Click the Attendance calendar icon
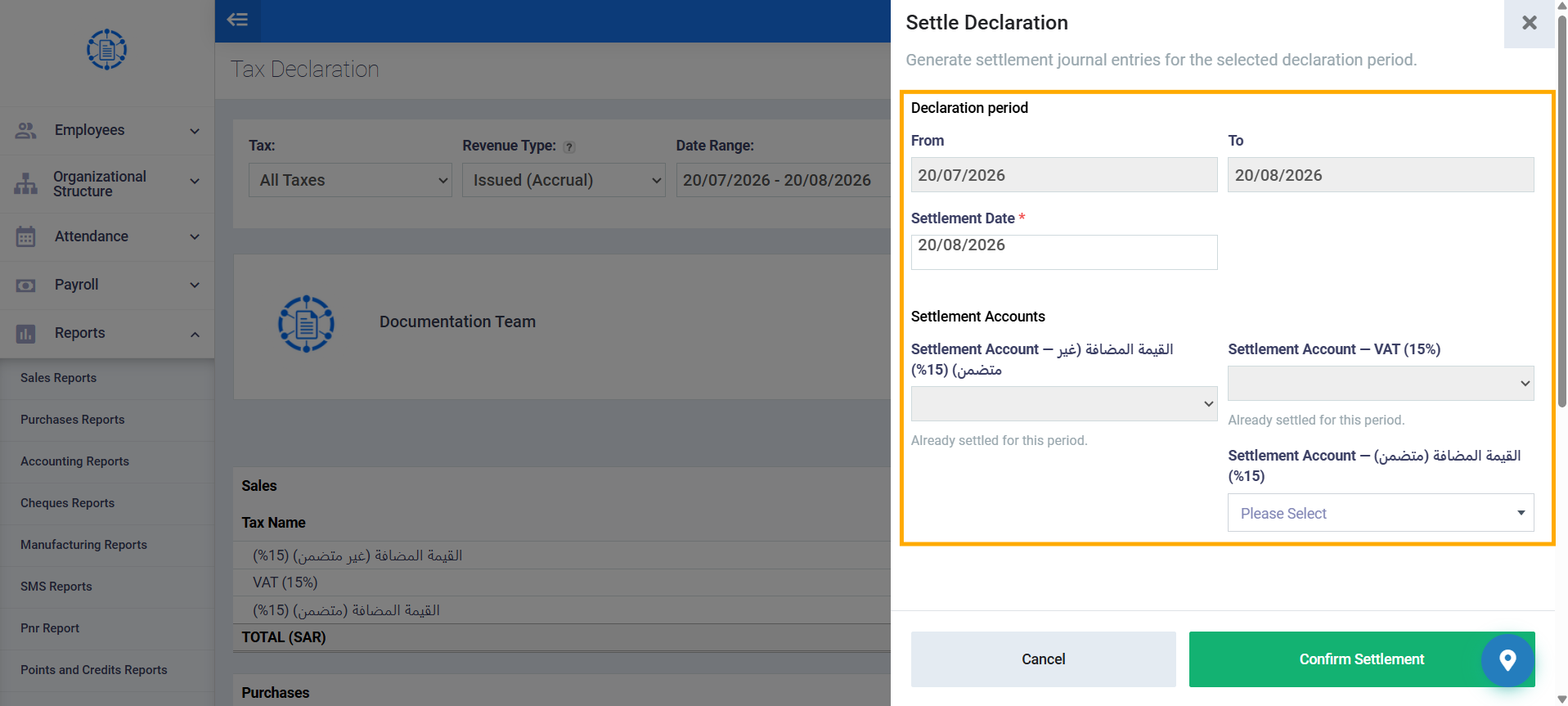This screenshot has height=706, width=1568. coord(26,236)
